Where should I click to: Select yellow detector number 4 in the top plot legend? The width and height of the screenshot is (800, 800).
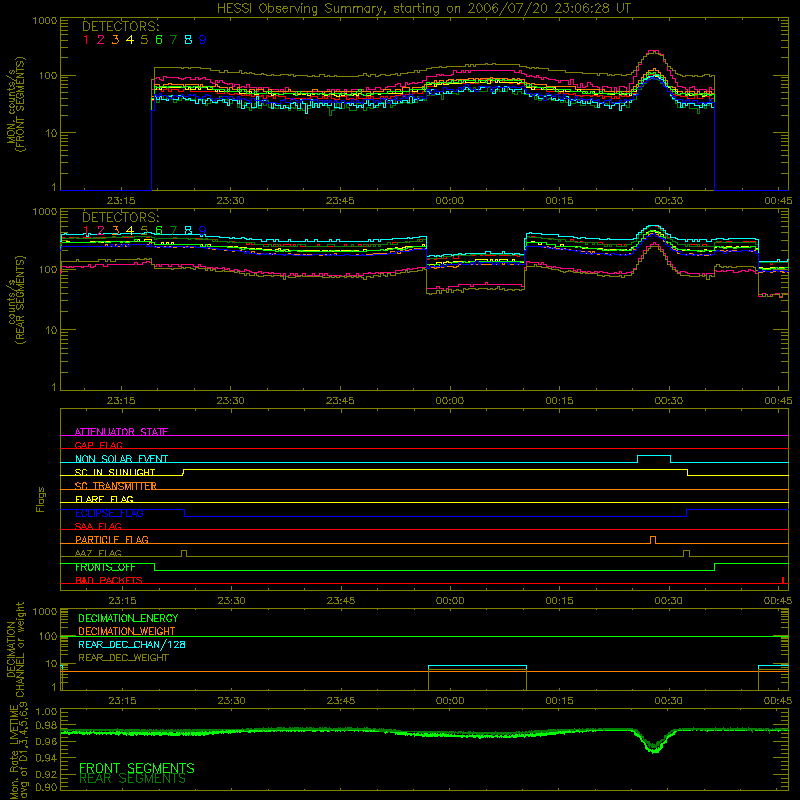[130, 40]
